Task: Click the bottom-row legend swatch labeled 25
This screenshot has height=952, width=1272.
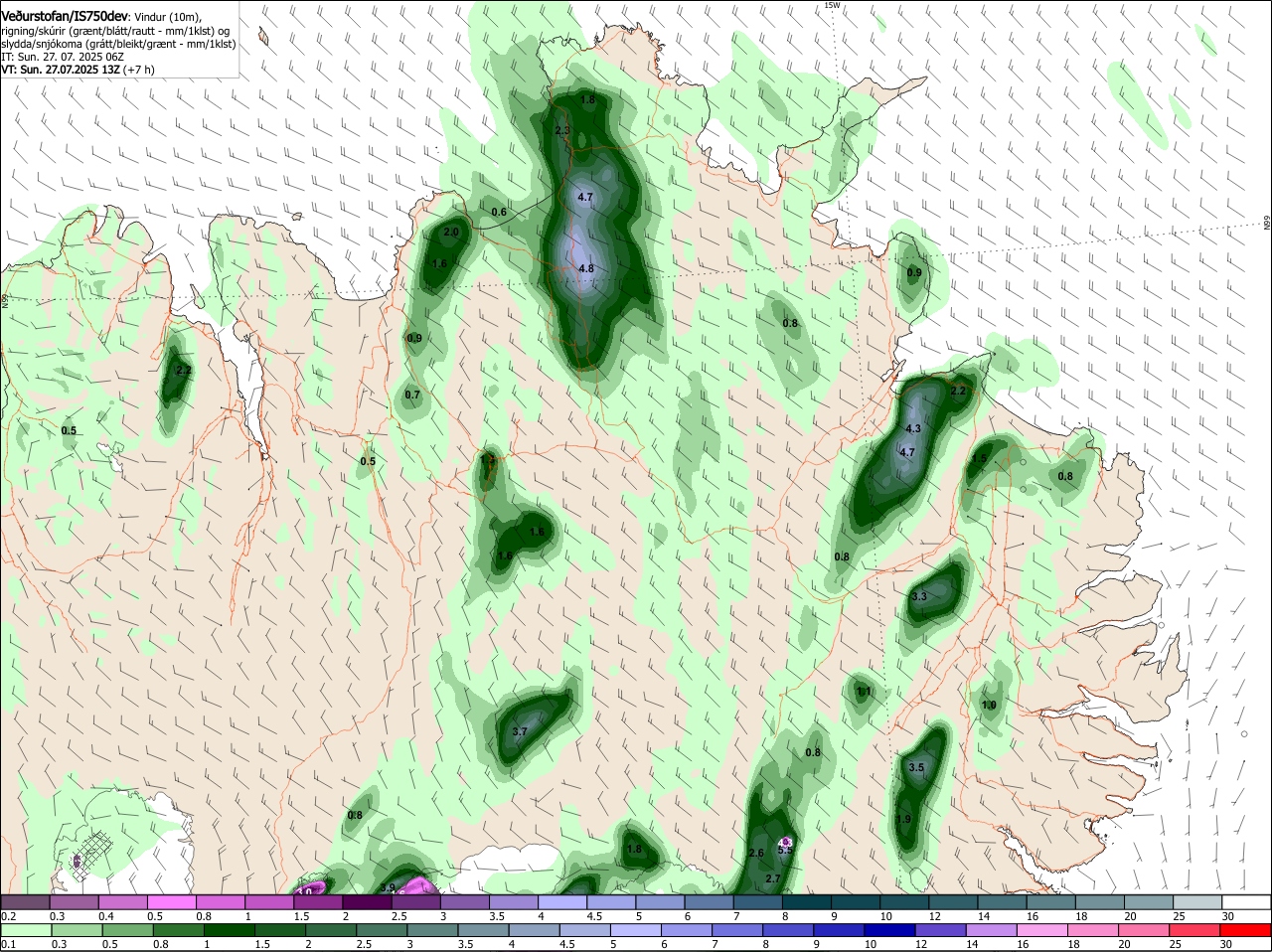Action: tap(1195, 931)
